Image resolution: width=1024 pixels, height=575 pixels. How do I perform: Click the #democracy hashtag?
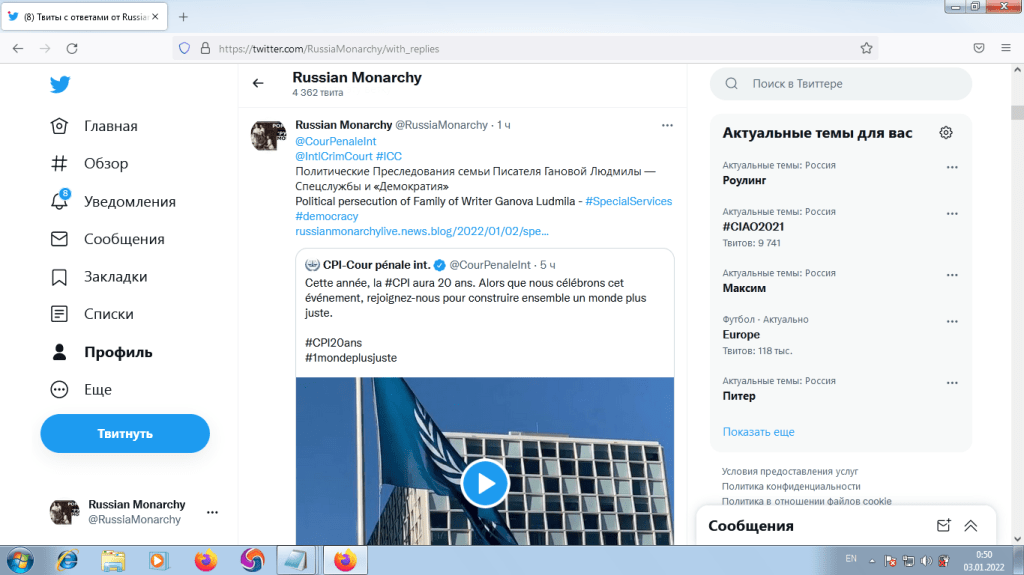tap(327, 216)
